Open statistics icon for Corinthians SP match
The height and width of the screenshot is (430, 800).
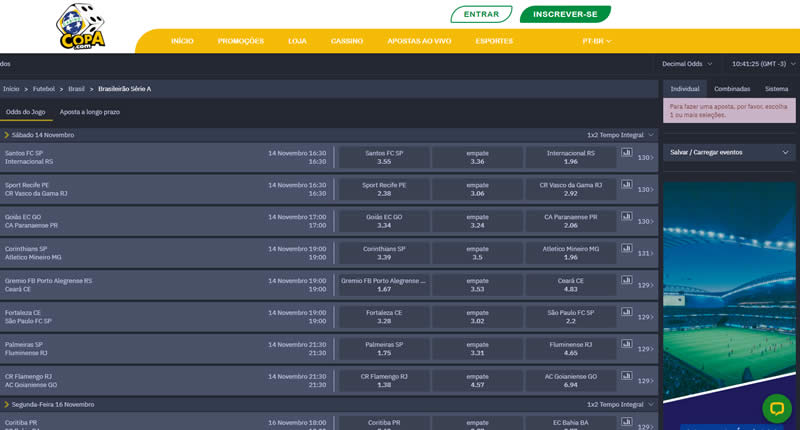627,248
